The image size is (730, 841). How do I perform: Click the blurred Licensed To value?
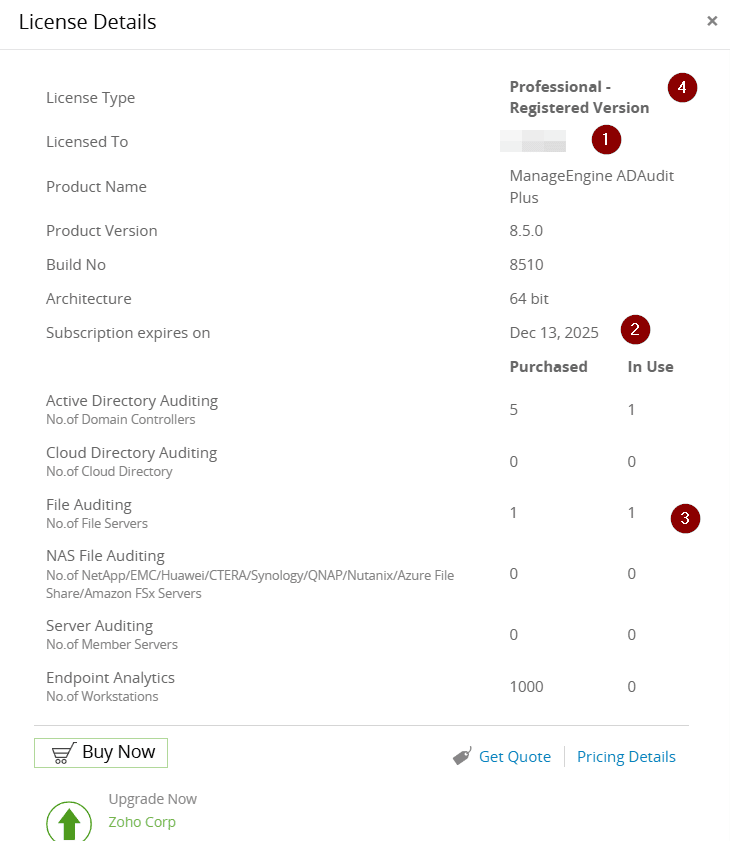(x=533, y=141)
